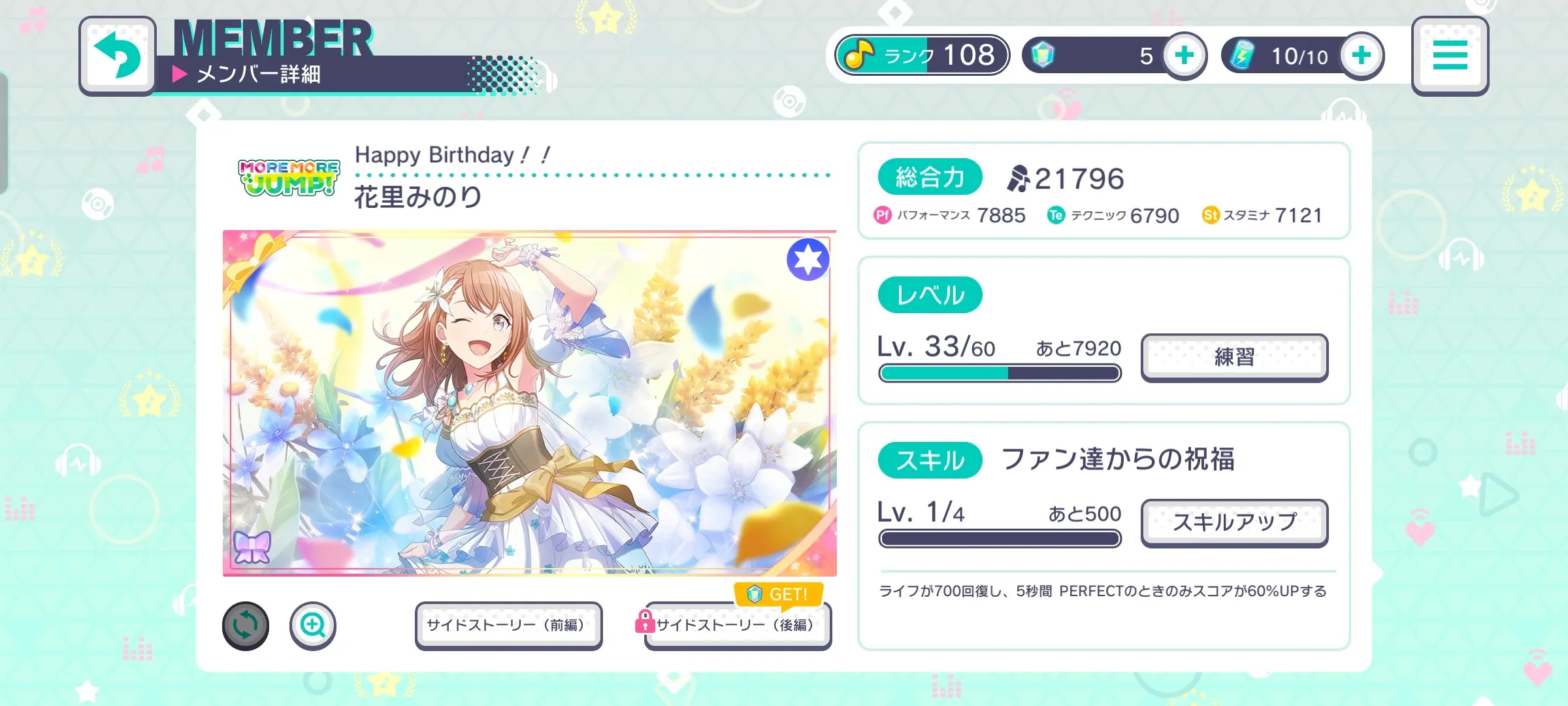Tap the music note rank icon
Screen dimensions: 1568x706
pos(859,55)
